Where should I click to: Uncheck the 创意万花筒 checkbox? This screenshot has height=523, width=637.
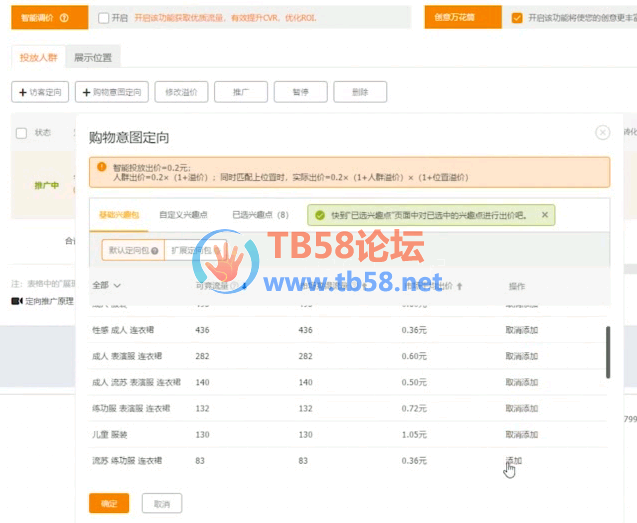tap(516, 18)
